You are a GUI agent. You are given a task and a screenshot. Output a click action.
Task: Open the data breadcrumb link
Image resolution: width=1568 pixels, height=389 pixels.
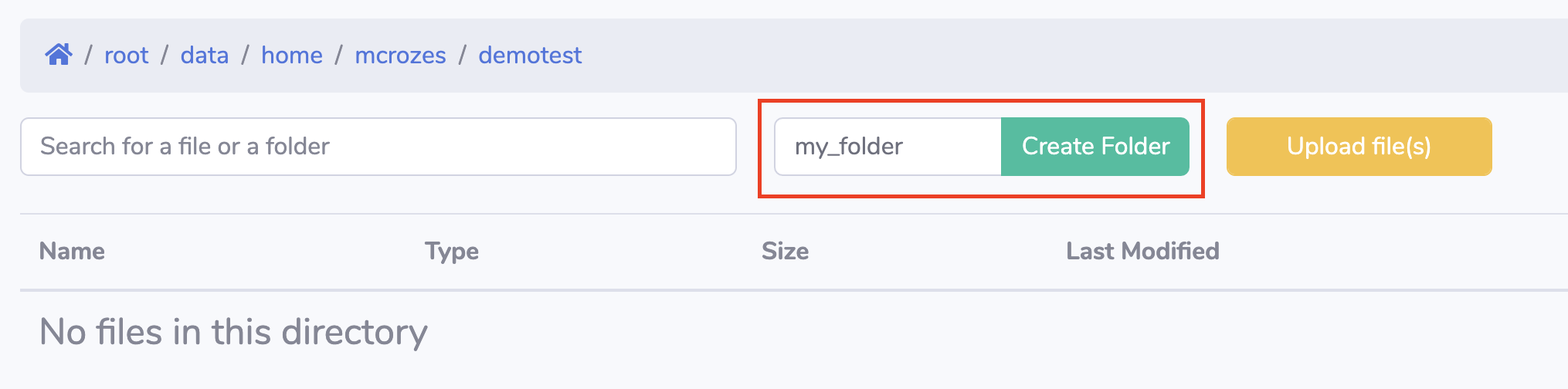(204, 56)
